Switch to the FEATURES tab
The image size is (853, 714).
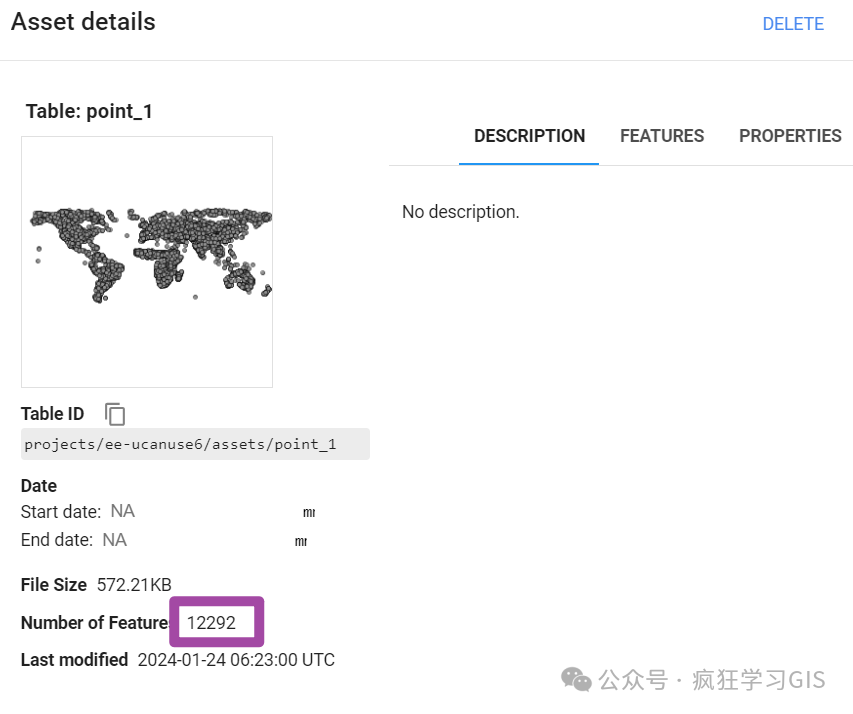(x=662, y=136)
